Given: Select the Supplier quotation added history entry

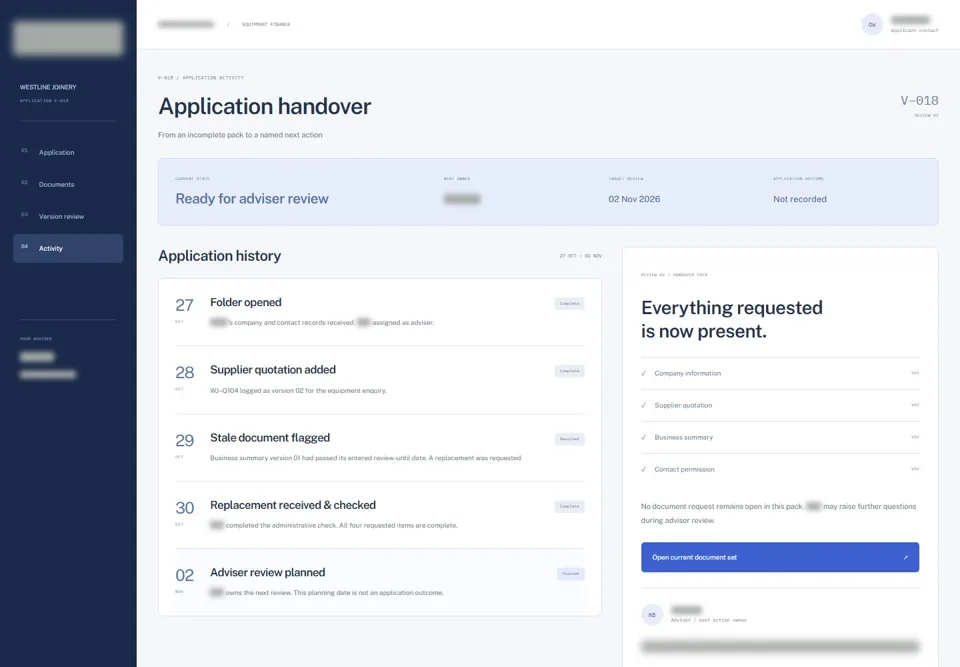Looking at the screenshot, I should [380, 380].
